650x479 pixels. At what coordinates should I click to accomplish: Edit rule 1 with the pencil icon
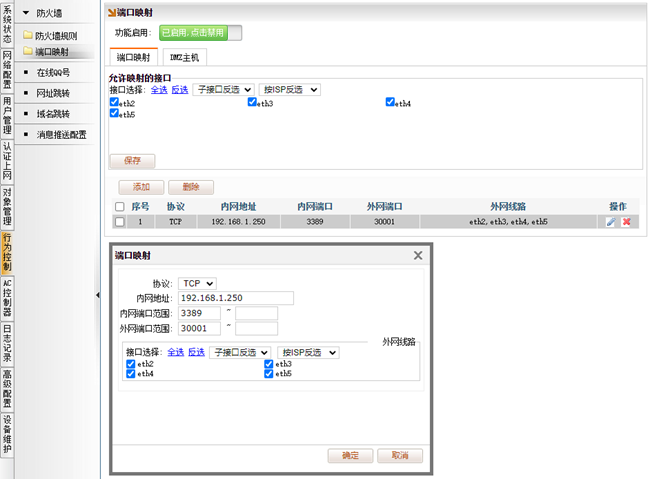611,222
